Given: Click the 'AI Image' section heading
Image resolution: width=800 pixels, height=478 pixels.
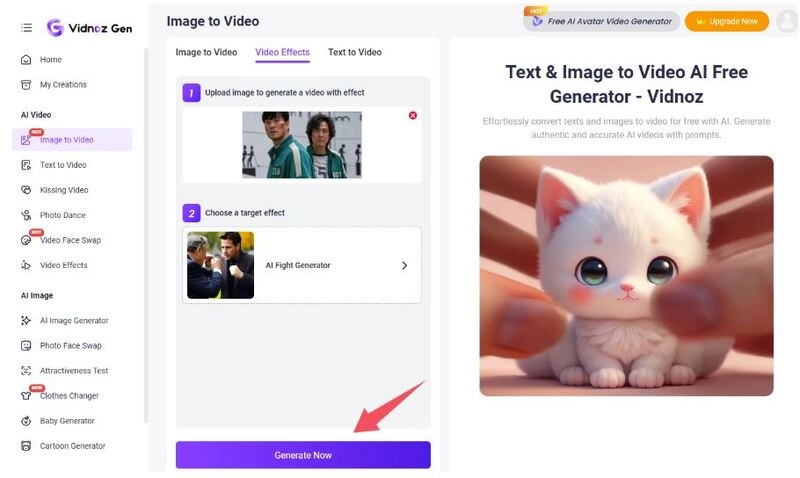Looking at the screenshot, I should tap(37, 295).
